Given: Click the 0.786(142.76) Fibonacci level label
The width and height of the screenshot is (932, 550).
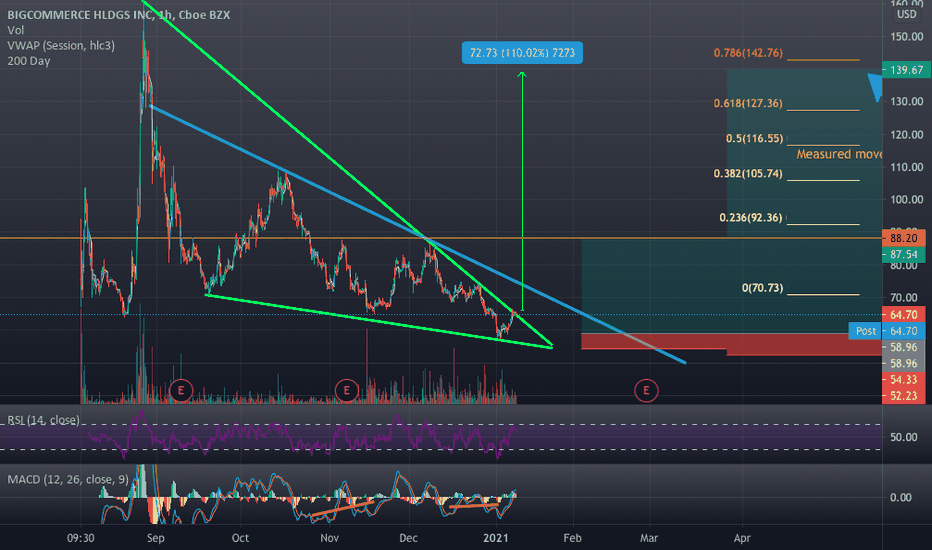Looking at the screenshot, I should [748, 53].
